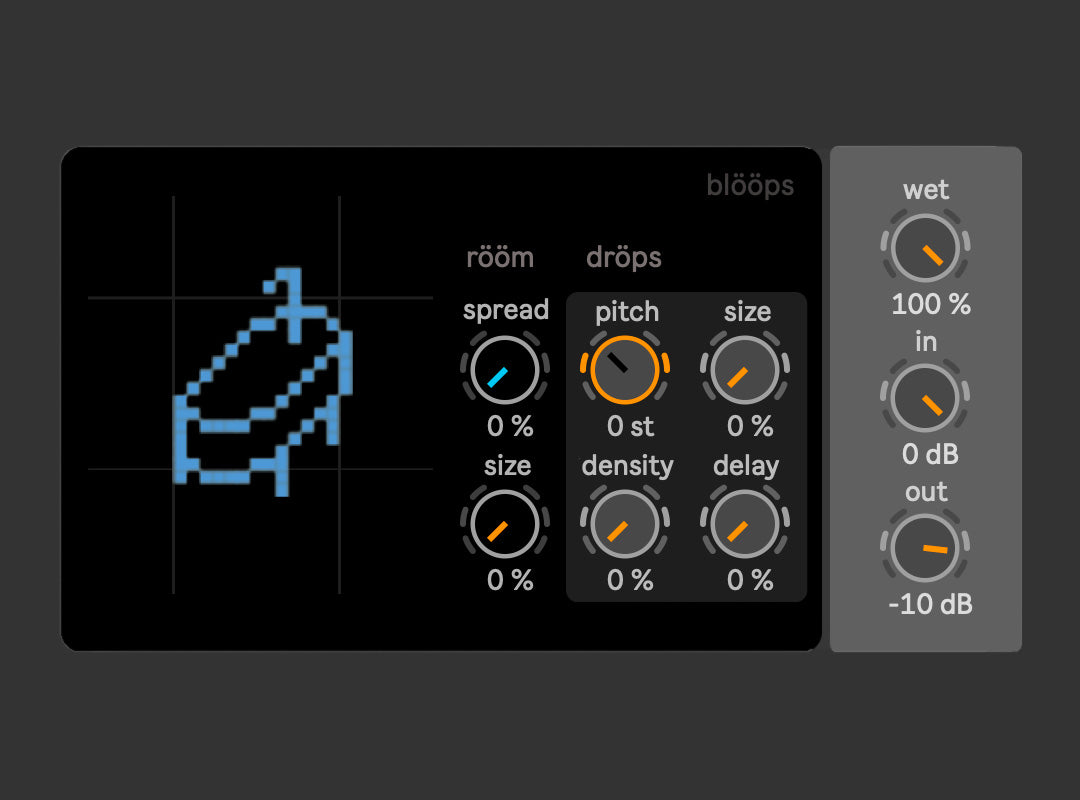
Task: Click the blue pixel bathtub display
Action: pos(262,382)
